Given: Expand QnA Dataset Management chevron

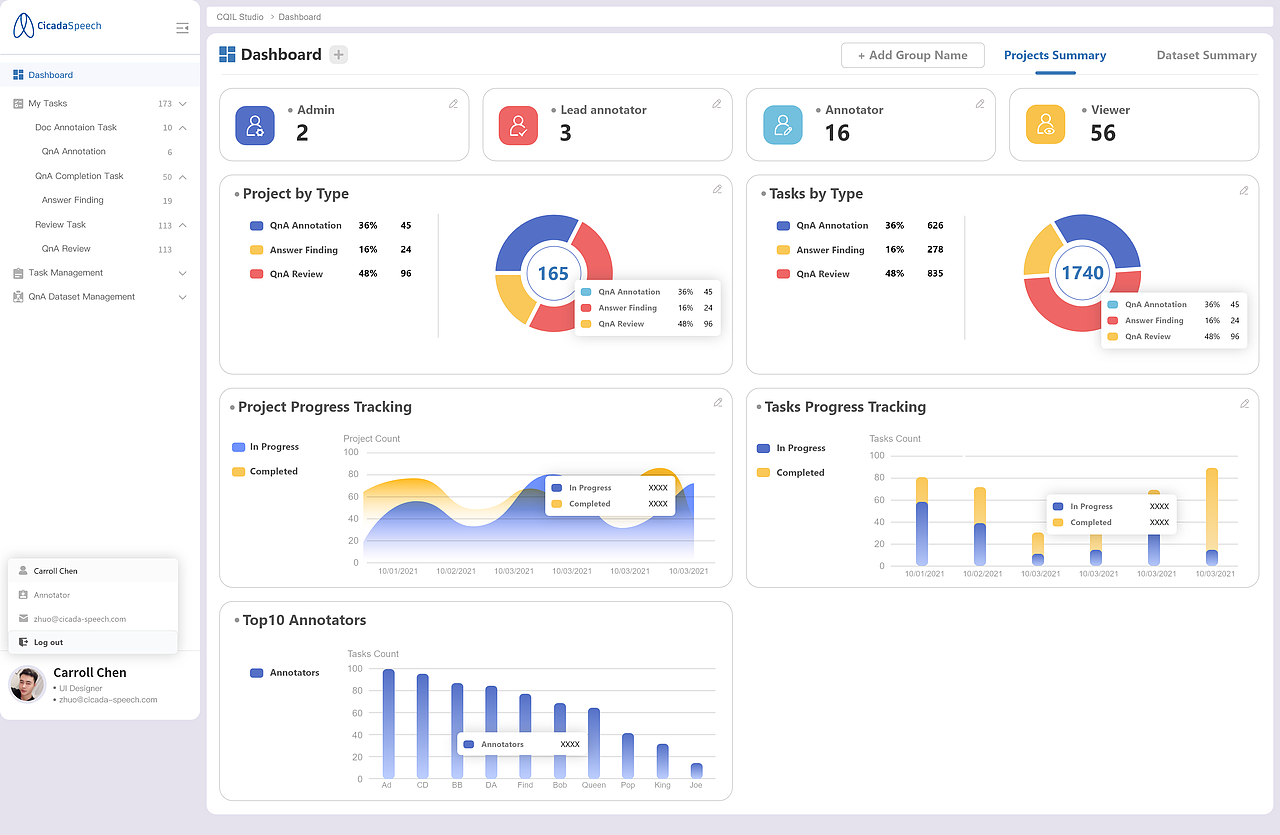Looking at the screenshot, I should pos(183,297).
